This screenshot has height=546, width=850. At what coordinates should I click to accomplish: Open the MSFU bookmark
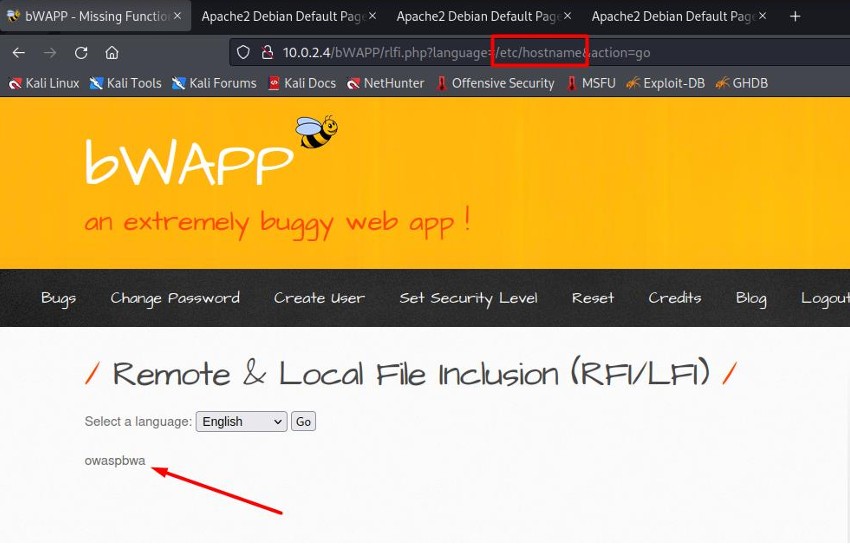pyautogui.click(x=591, y=83)
